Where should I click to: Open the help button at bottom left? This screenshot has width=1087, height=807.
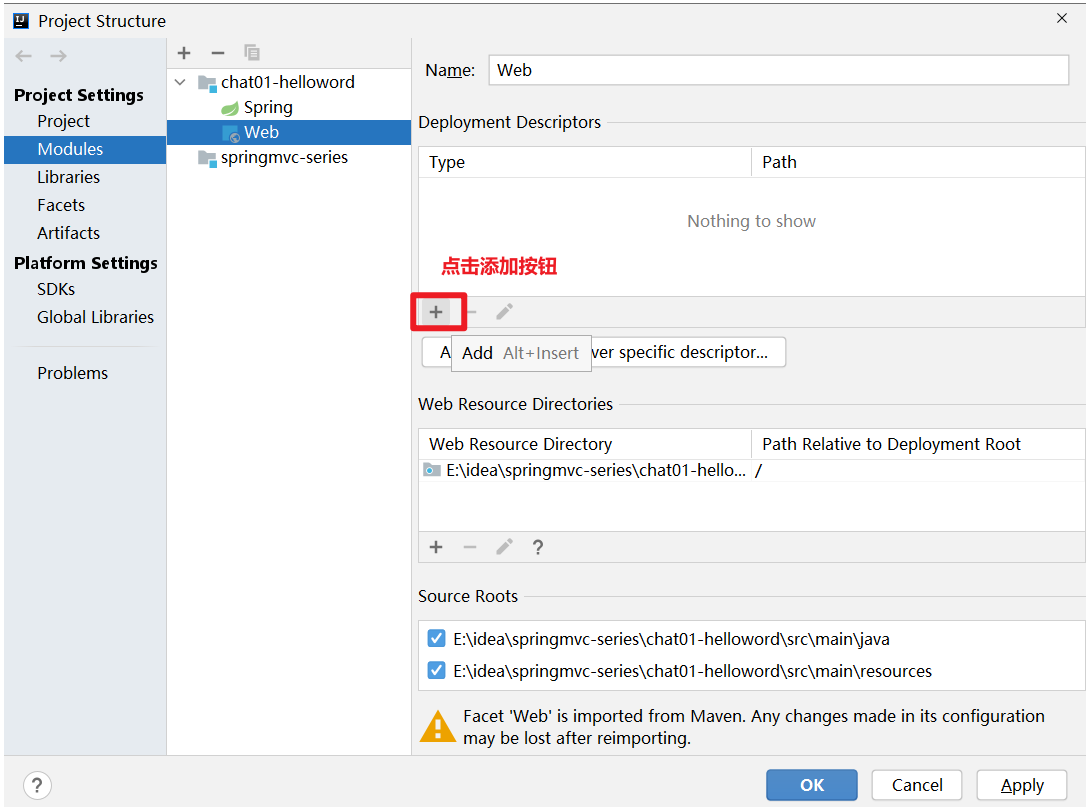37,785
